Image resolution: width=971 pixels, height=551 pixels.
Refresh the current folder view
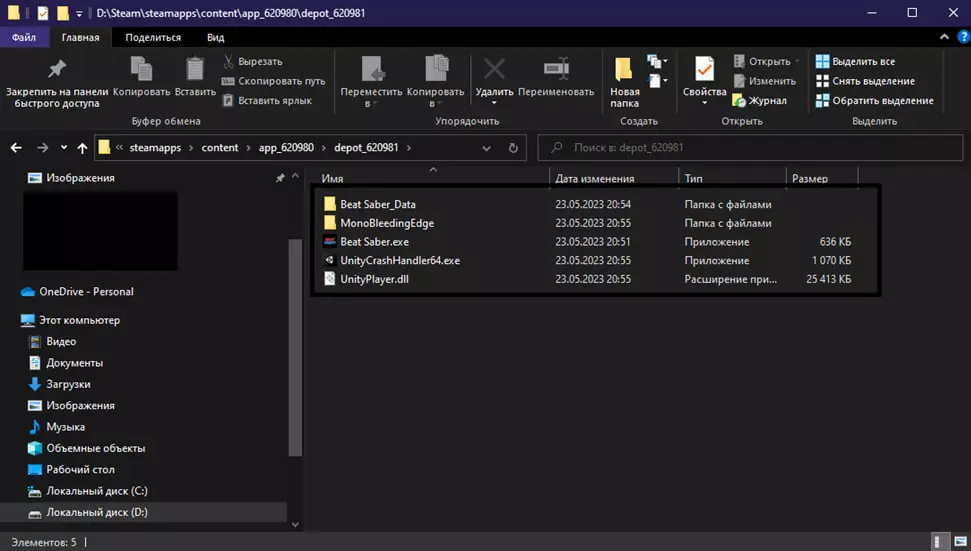pos(513,148)
